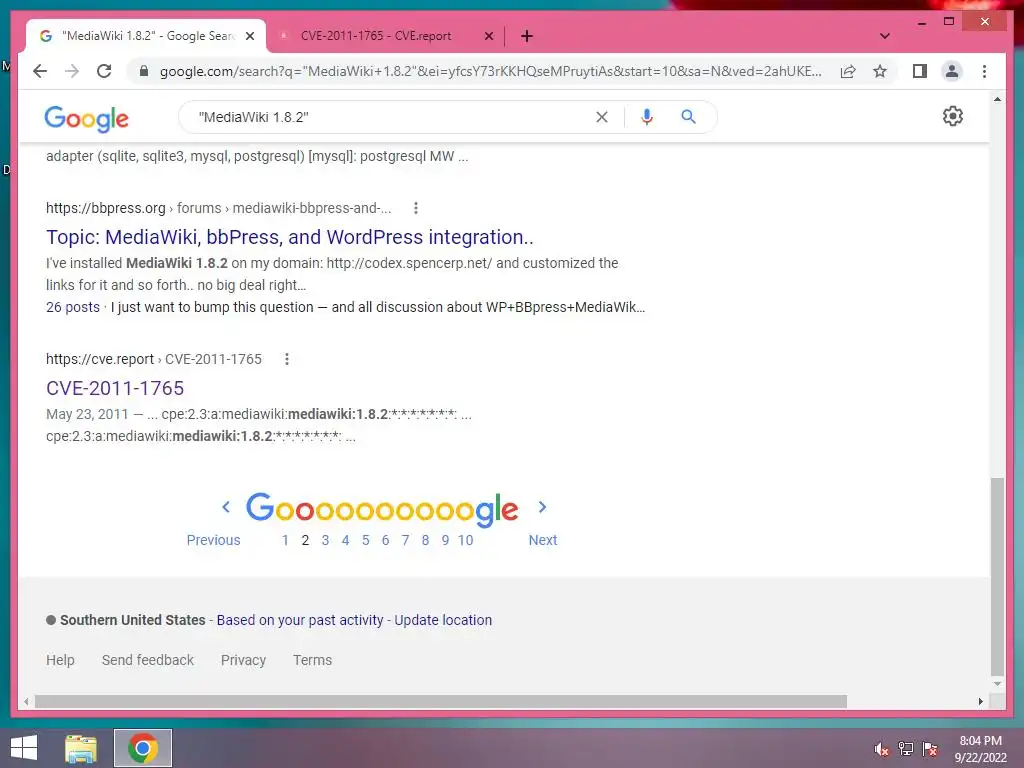Go to the Google logo homepage
1024x768 pixels.
[86, 118]
